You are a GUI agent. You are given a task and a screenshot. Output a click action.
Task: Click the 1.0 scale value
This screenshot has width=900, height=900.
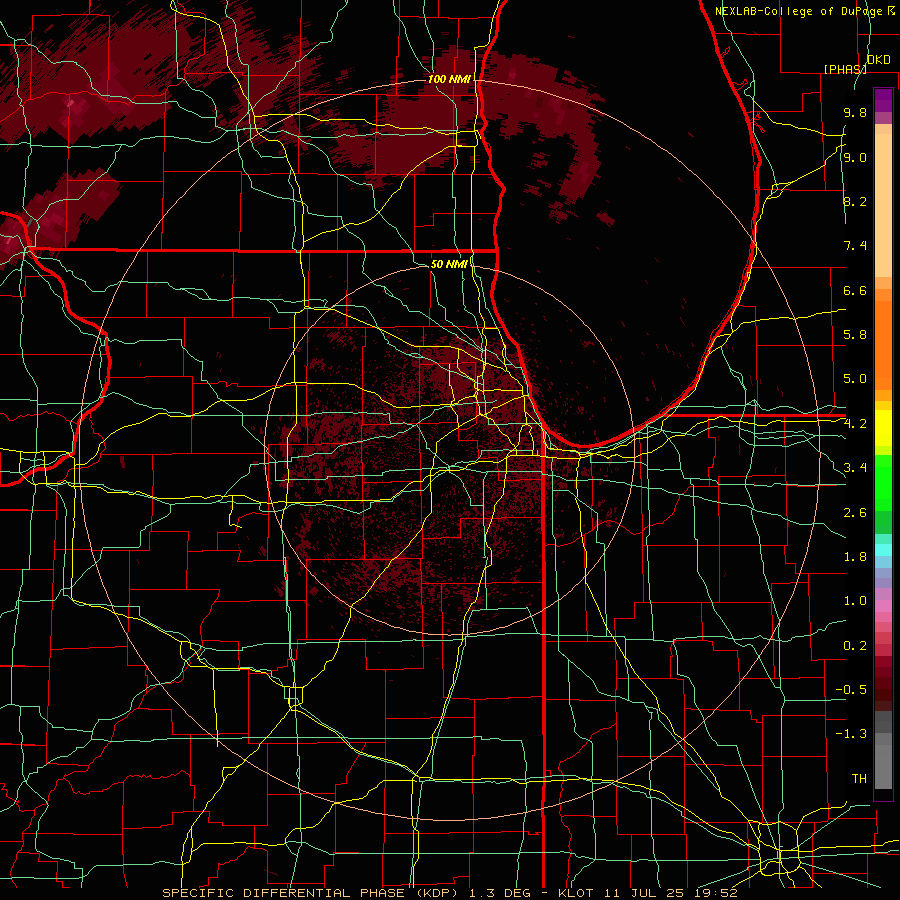(x=855, y=601)
